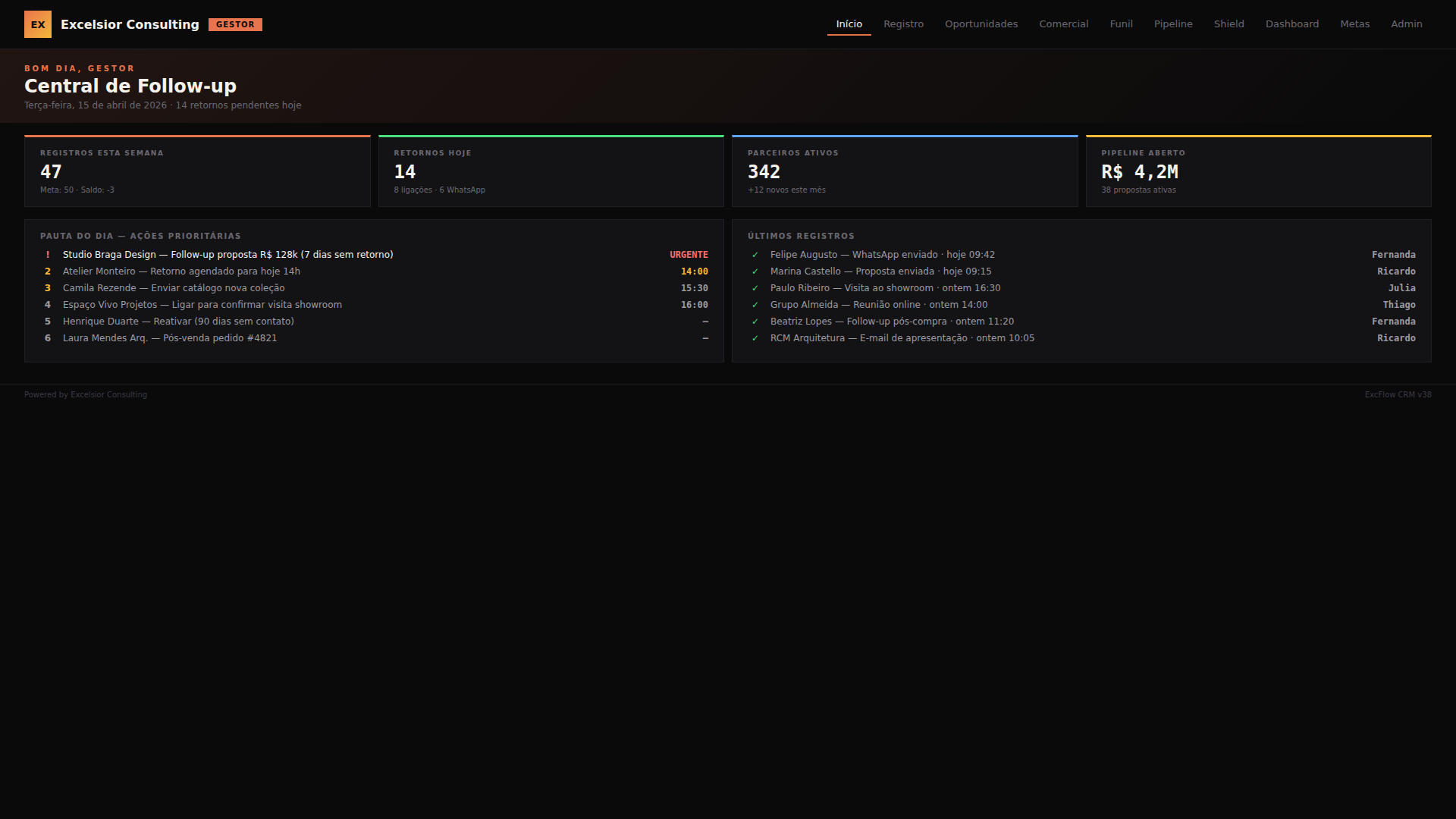Switch to the Funil tab
The height and width of the screenshot is (819, 1456).
1121,24
